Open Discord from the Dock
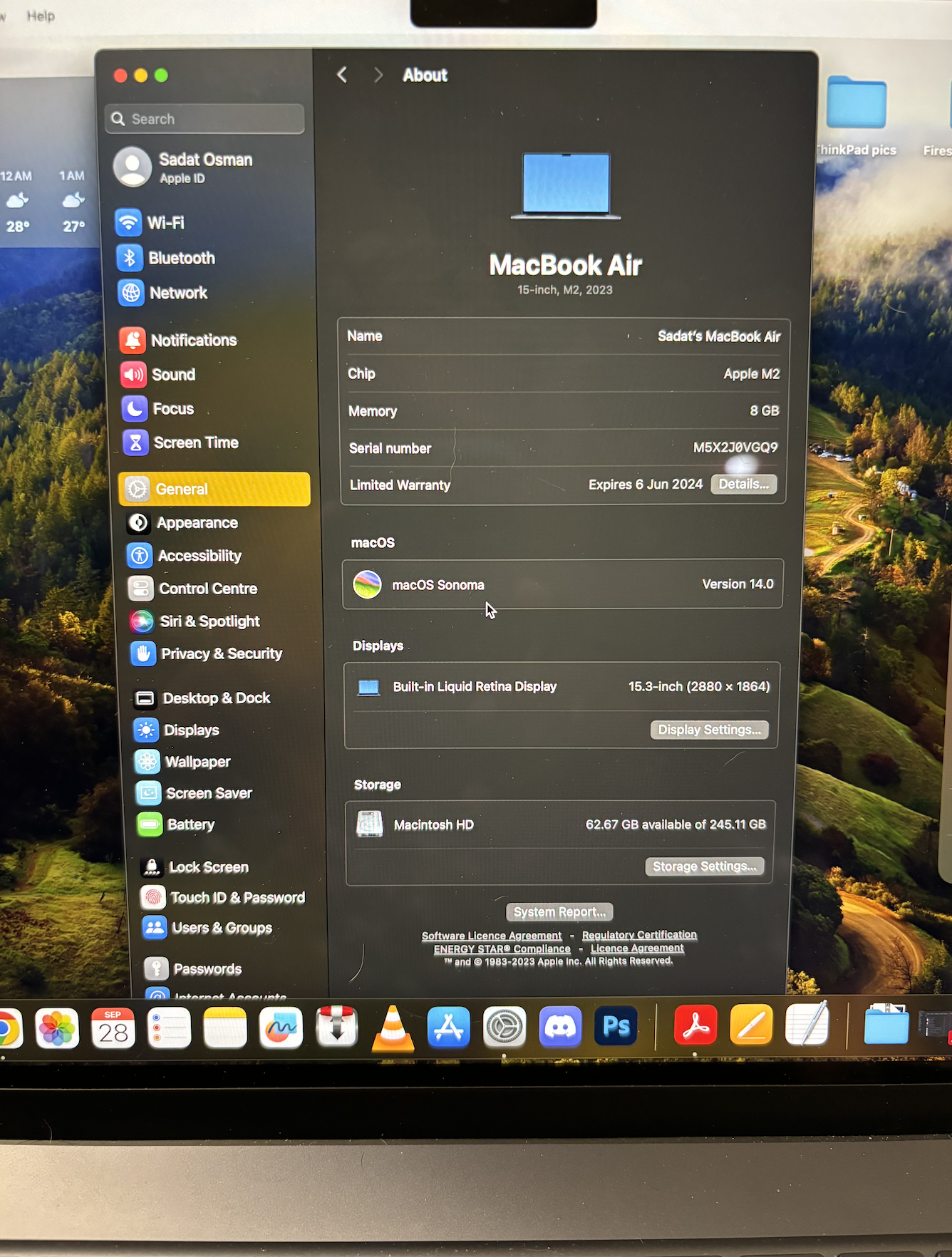The height and width of the screenshot is (1257, 952). [x=560, y=1027]
